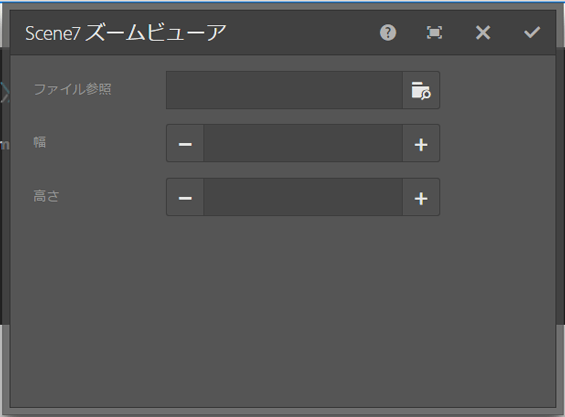Decrease the 幅 value with the minus button
This screenshot has height=417, width=565.
185,143
